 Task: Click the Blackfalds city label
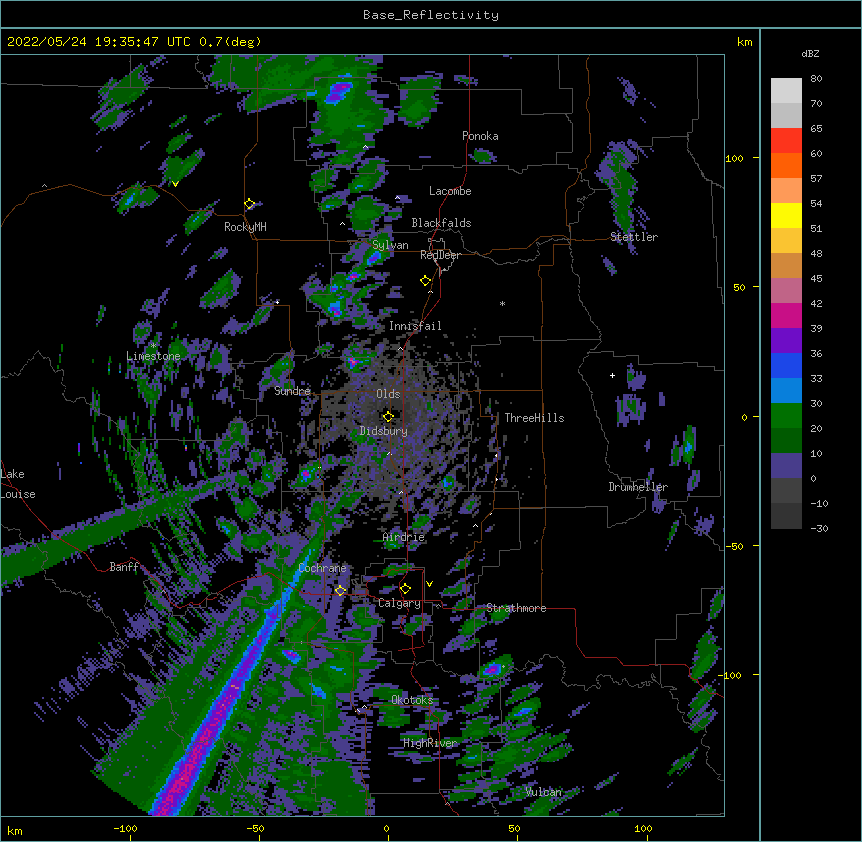[x=441, y=223]
